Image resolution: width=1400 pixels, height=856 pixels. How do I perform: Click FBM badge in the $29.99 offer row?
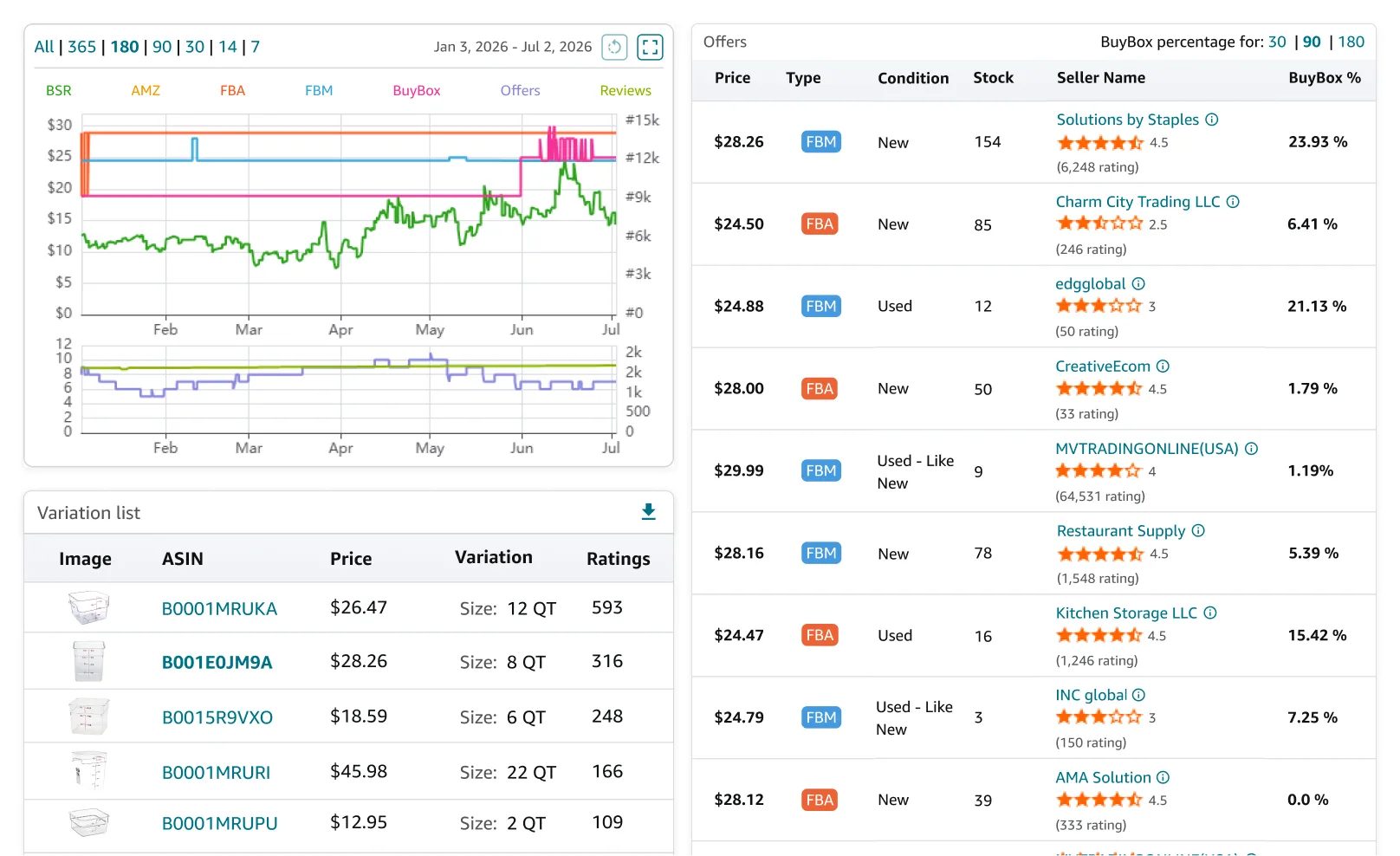(x=821, y=470)
